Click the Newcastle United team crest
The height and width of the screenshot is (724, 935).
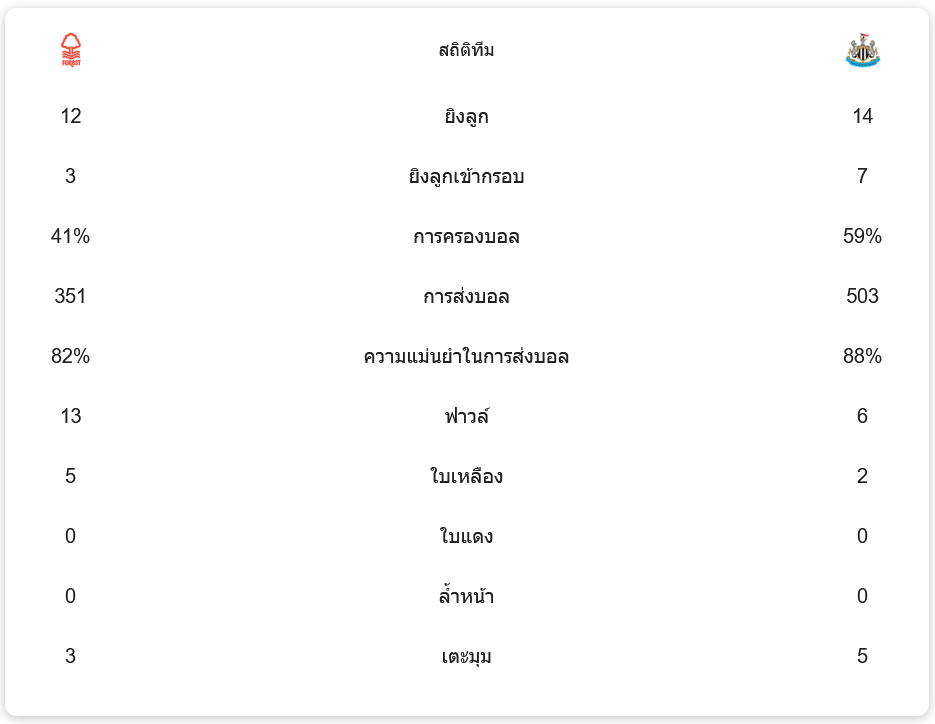point(862,50)
